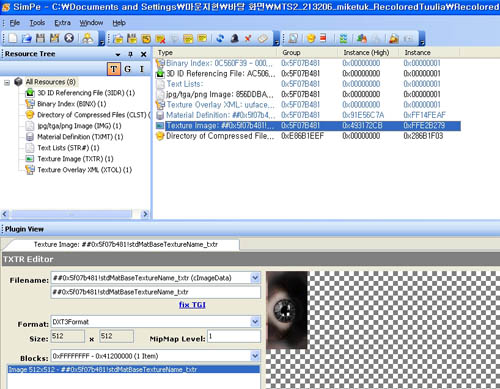Image resolution: width=500 pixels, height=389 pixels.
Task: Select Binary Index (BINX) tree item
Action: (x=72, y=104)
